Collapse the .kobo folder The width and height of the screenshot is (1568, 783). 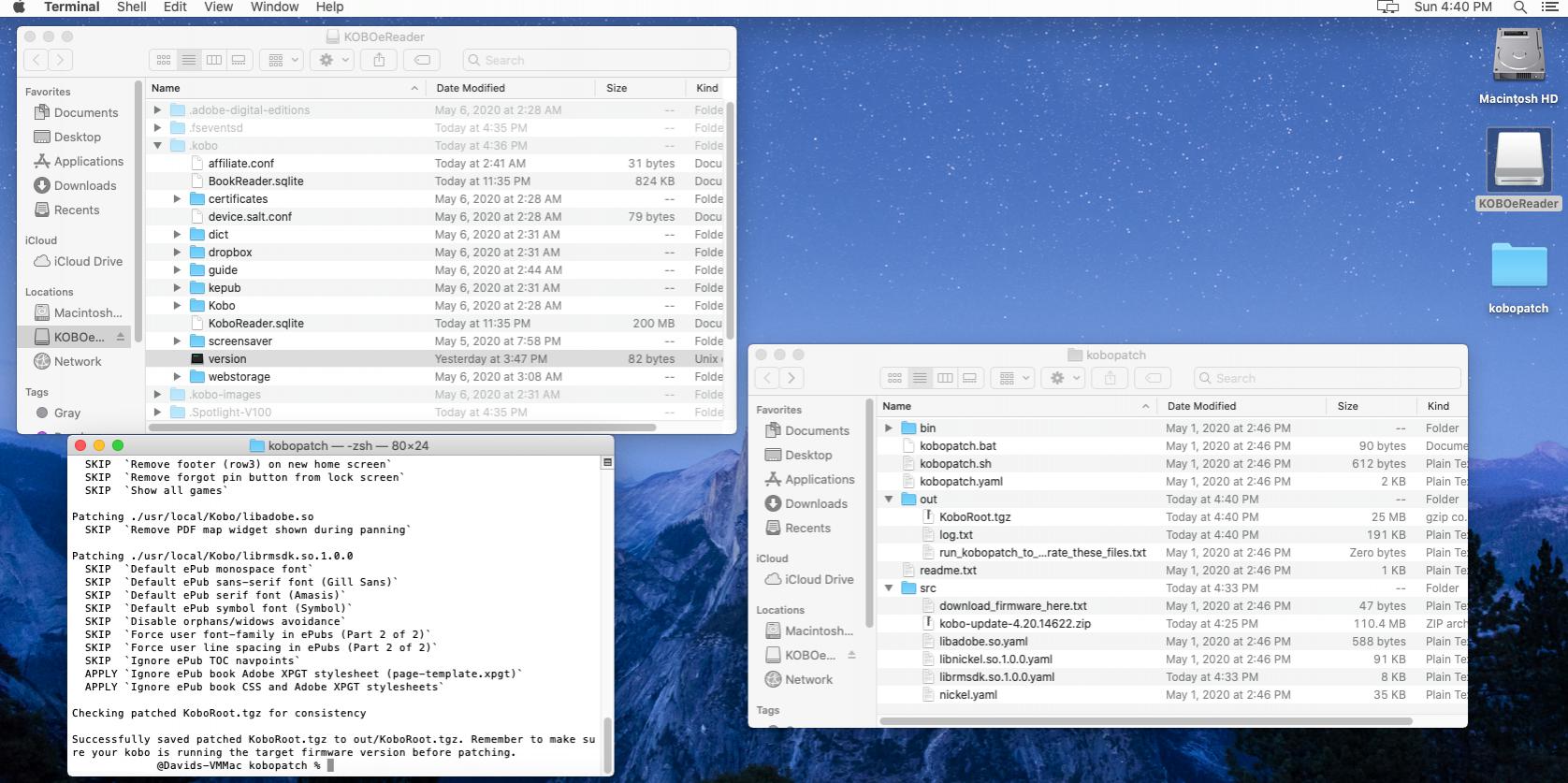157,145
